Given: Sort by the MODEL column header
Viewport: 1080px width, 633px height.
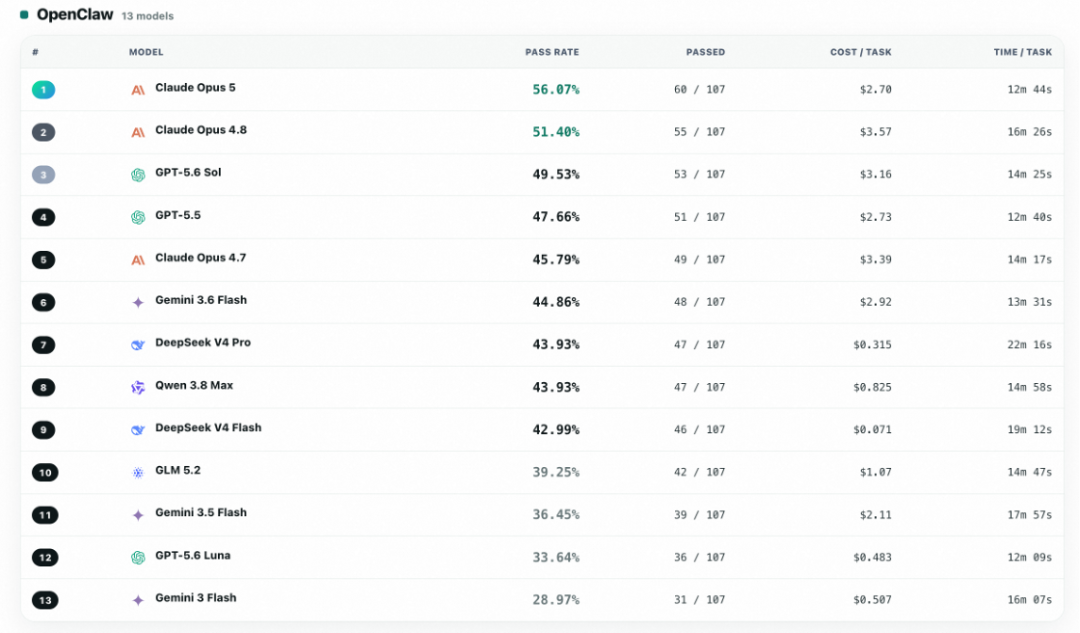Looking at the screenshot, I should pos(146,52).
